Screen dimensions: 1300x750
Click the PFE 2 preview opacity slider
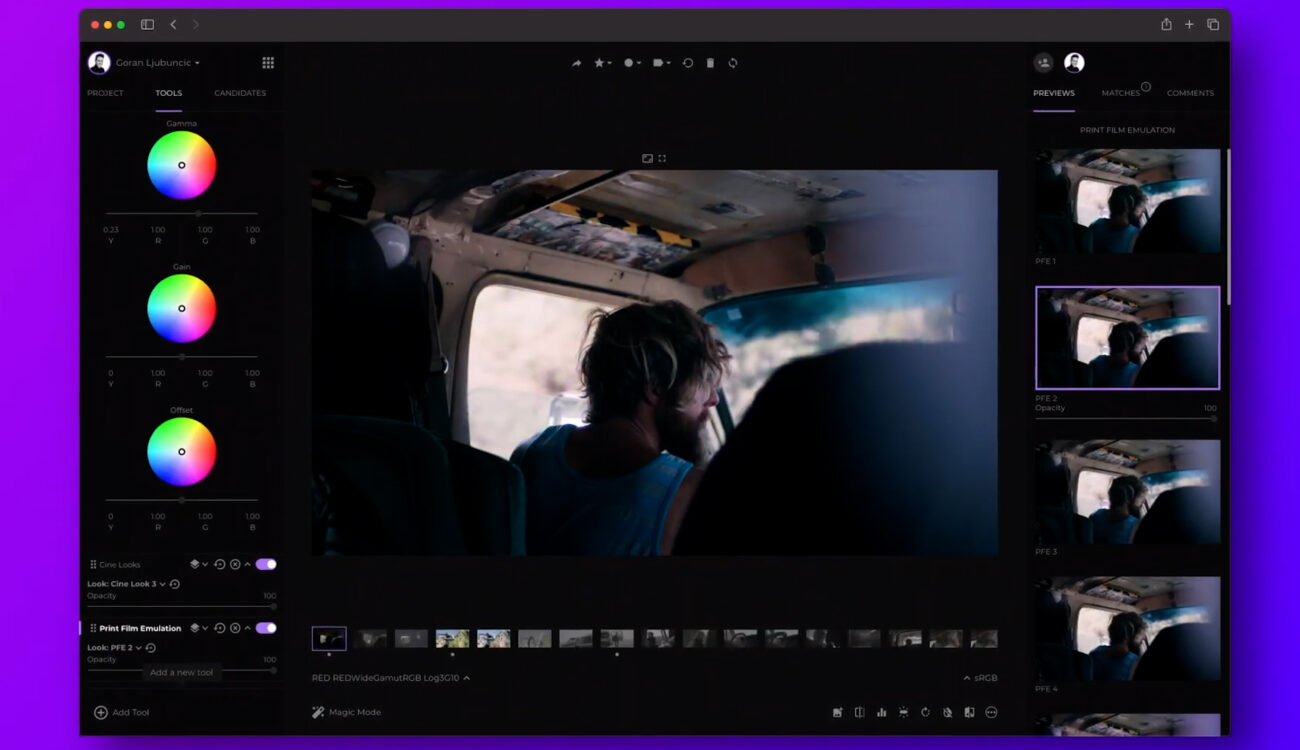click(x=1127, y=418)
